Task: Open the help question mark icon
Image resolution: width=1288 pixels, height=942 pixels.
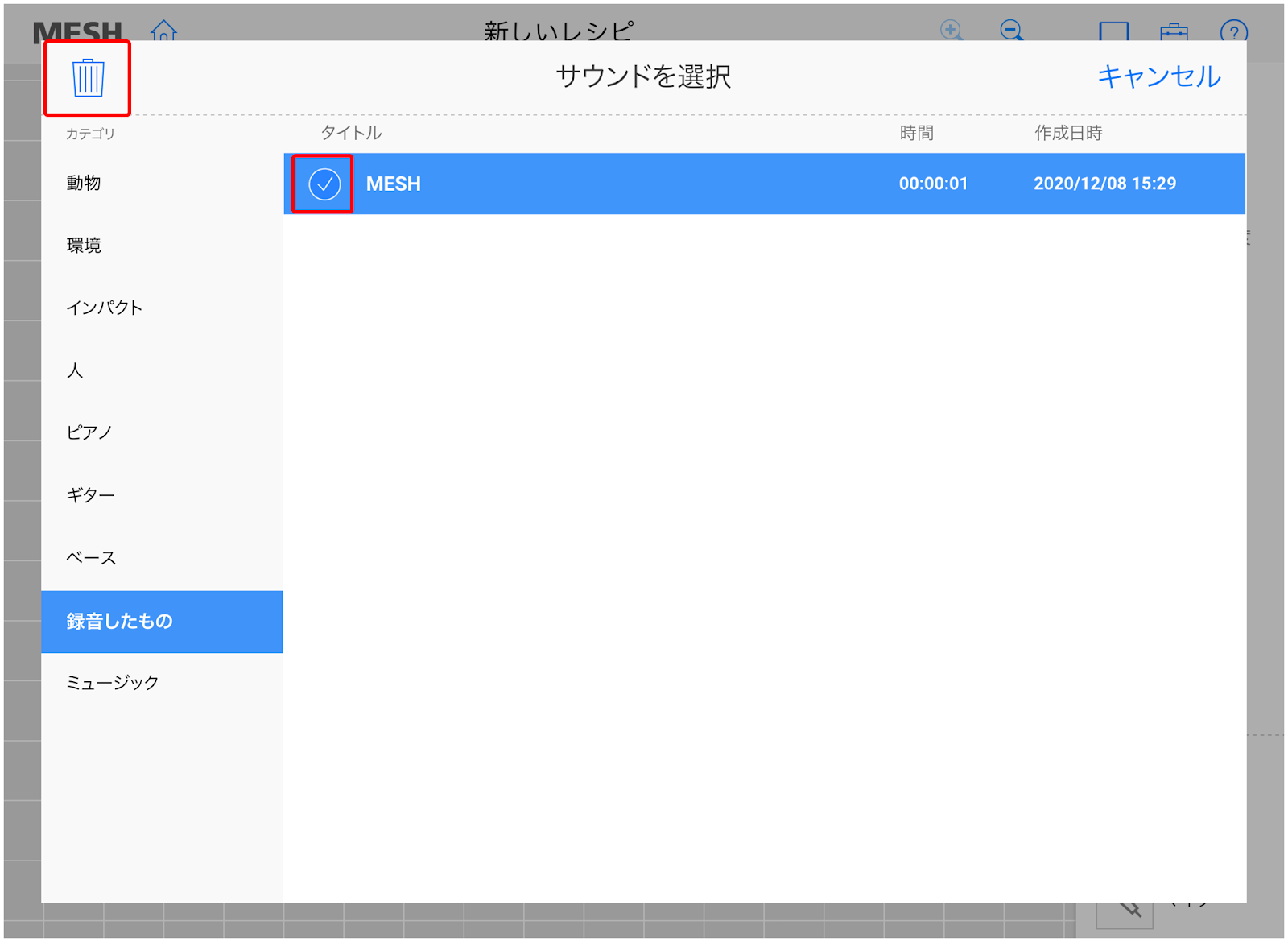Action: pyautogui.click(x=1233, y=31)
